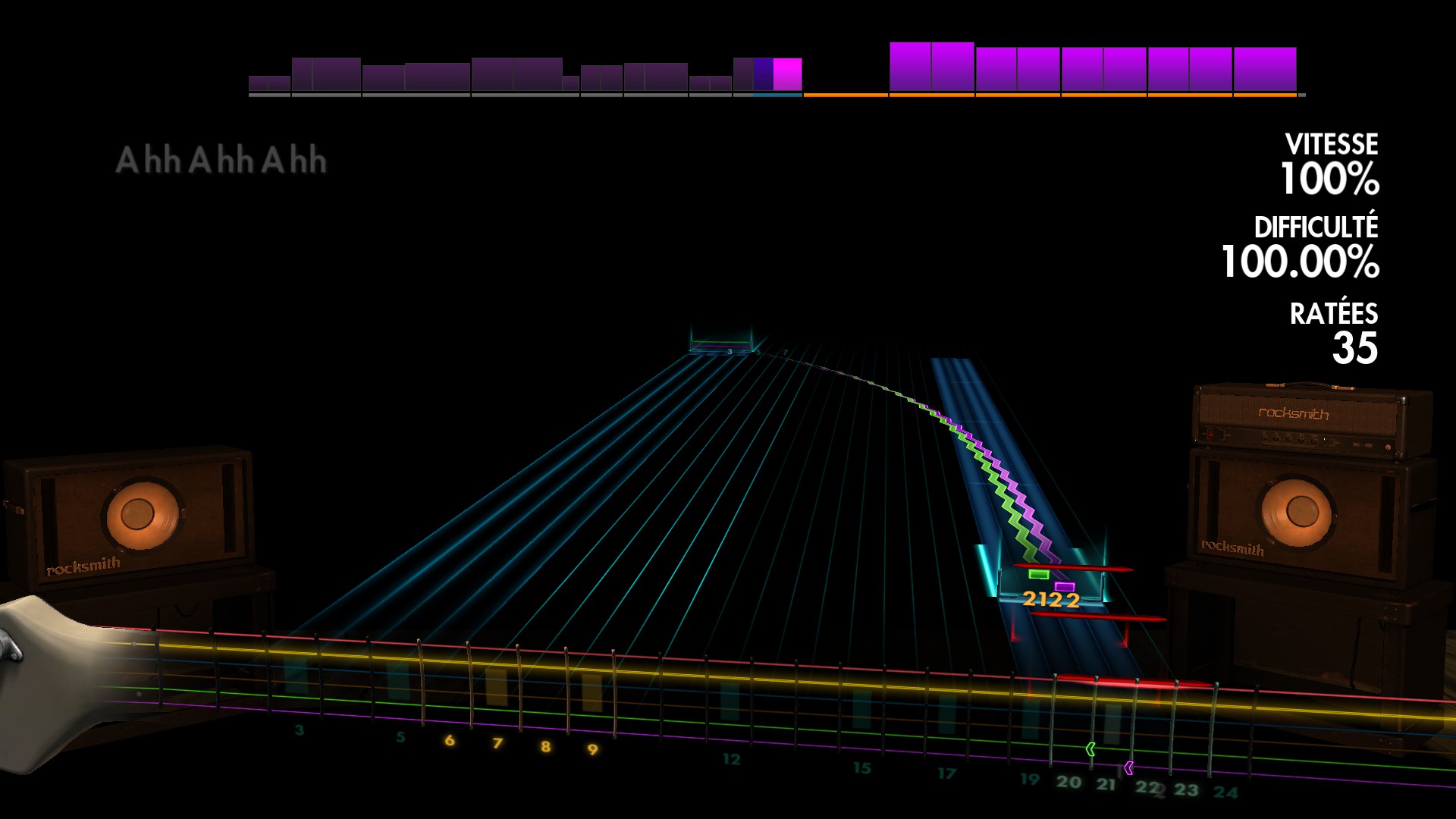Click the green chevron marker on the fretboard
Viewport: 1456px width, 819px height.
(1090, 749)
